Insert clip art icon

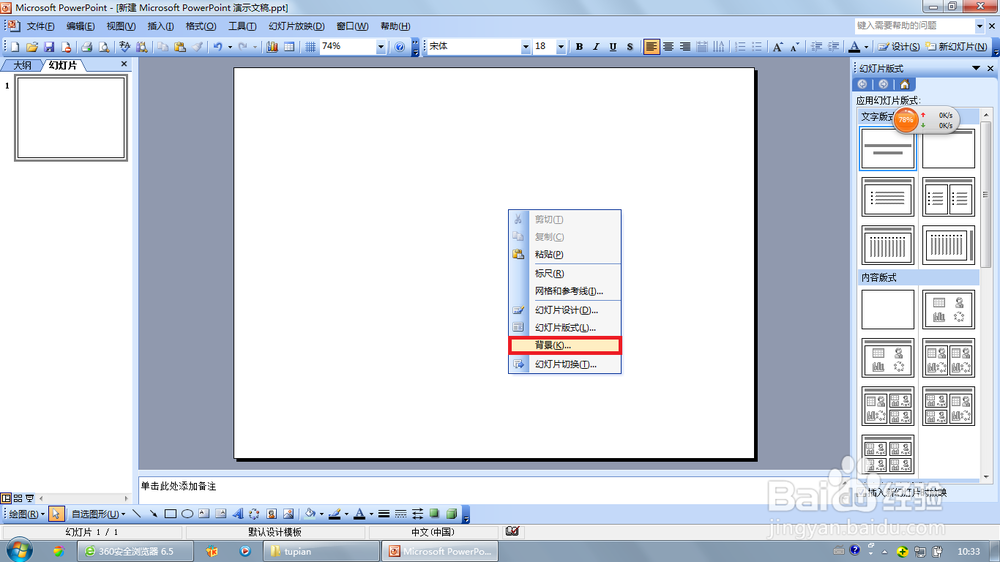click(x=272, y=514)
